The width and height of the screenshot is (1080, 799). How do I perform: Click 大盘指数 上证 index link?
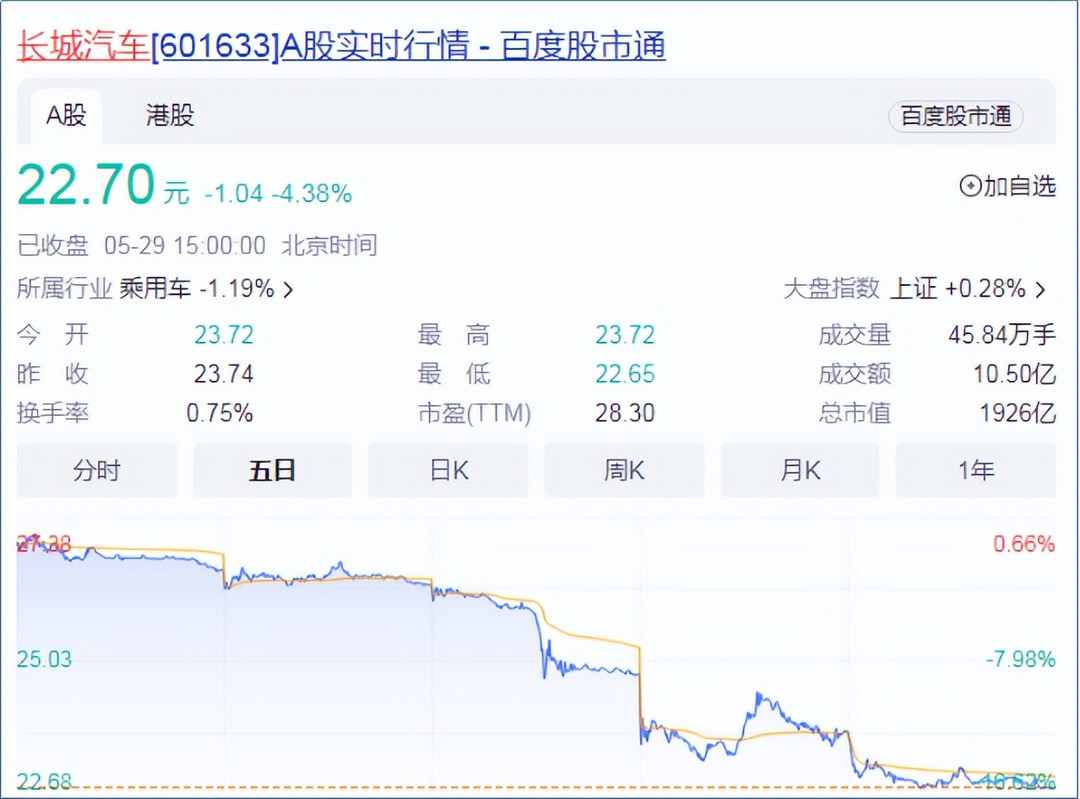pos(916,289)
